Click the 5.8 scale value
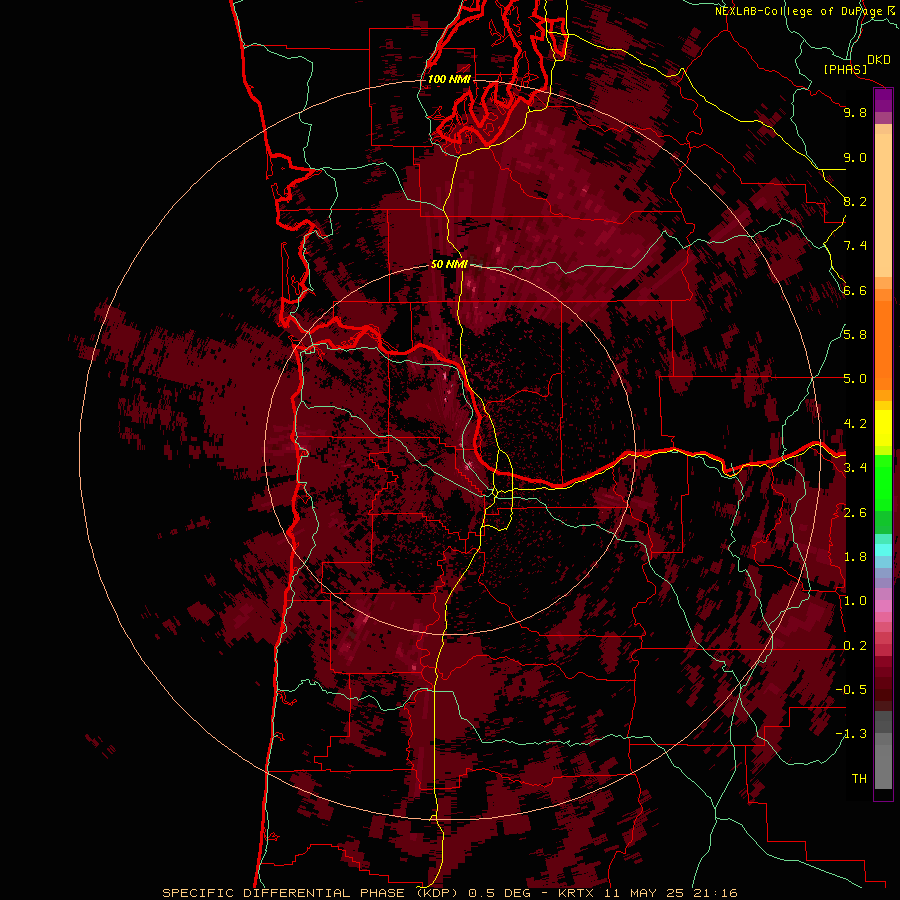The height and width of the screenshot is (900, 900). click(855, 335)
